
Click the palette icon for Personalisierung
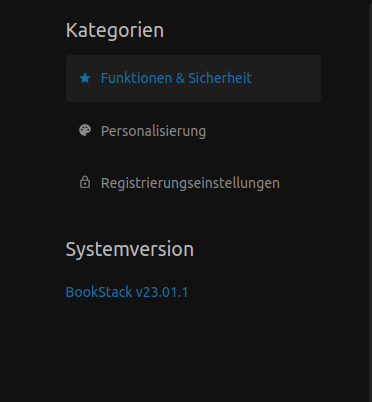point(85,130)
